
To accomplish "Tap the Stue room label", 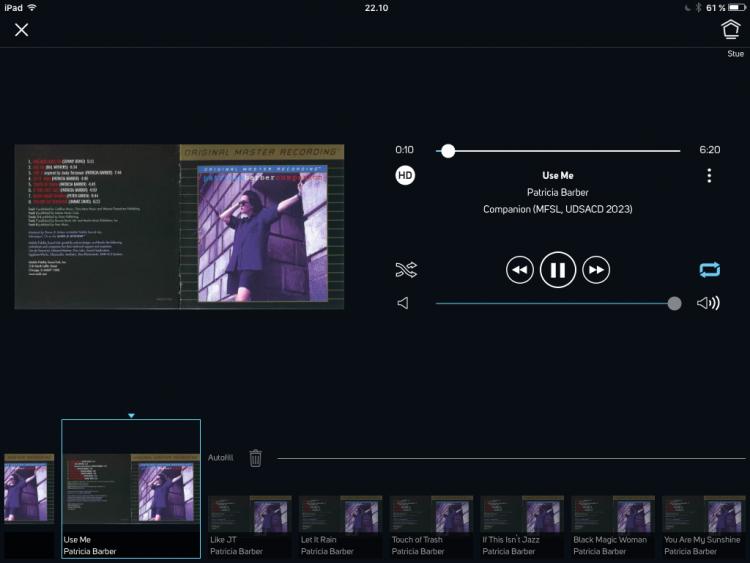I will pyautogui.click(x=735, y=54).
